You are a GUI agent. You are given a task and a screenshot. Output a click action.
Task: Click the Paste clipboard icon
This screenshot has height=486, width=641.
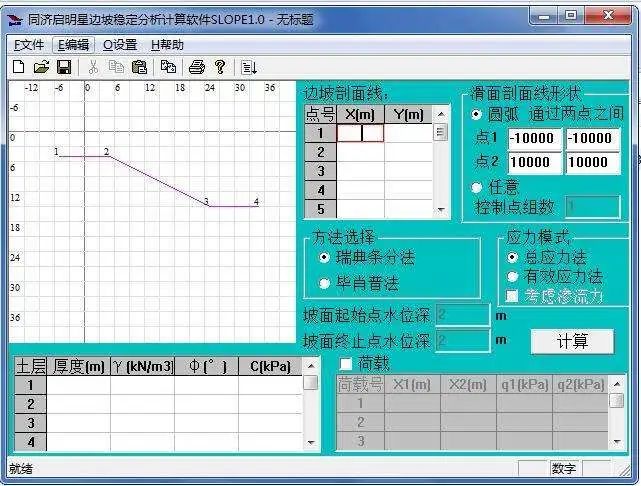pos(139,67)
